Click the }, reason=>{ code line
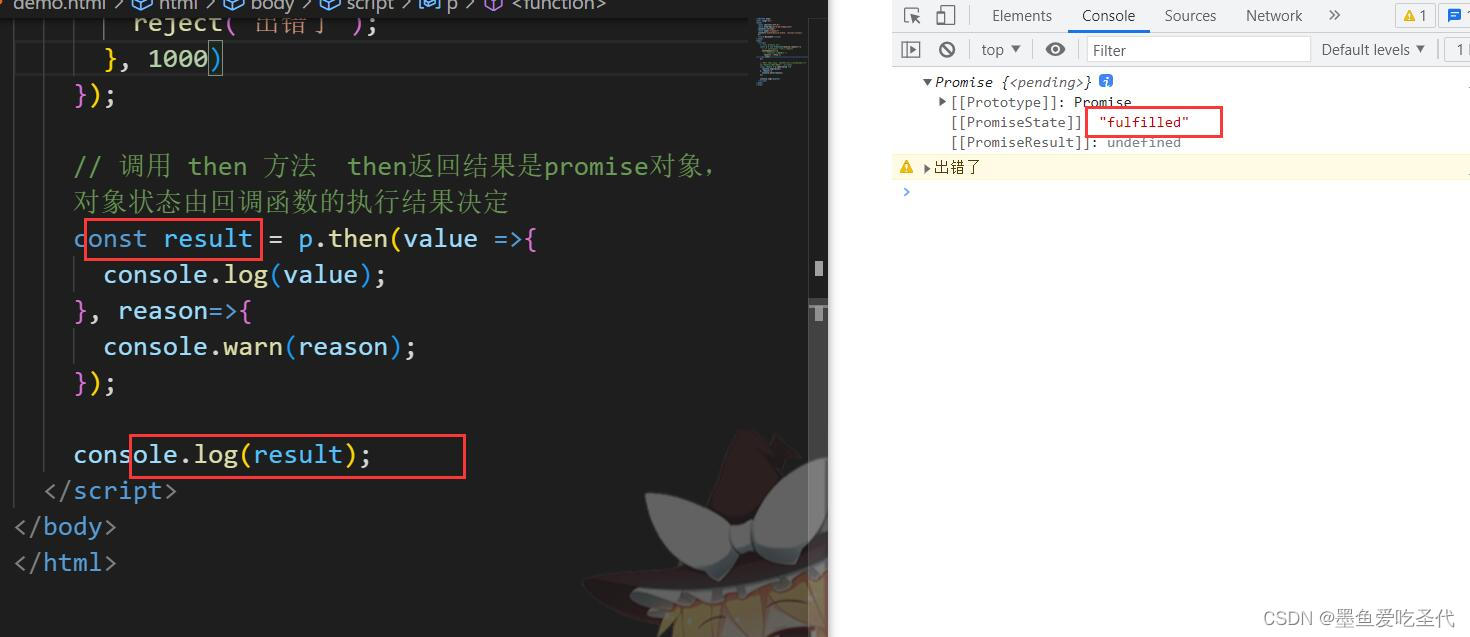Viewport: 1470px width, 637px height. pos(163,311)
